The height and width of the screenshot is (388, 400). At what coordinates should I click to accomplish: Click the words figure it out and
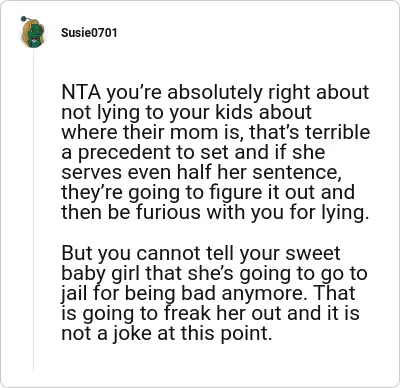coord(282,192)
